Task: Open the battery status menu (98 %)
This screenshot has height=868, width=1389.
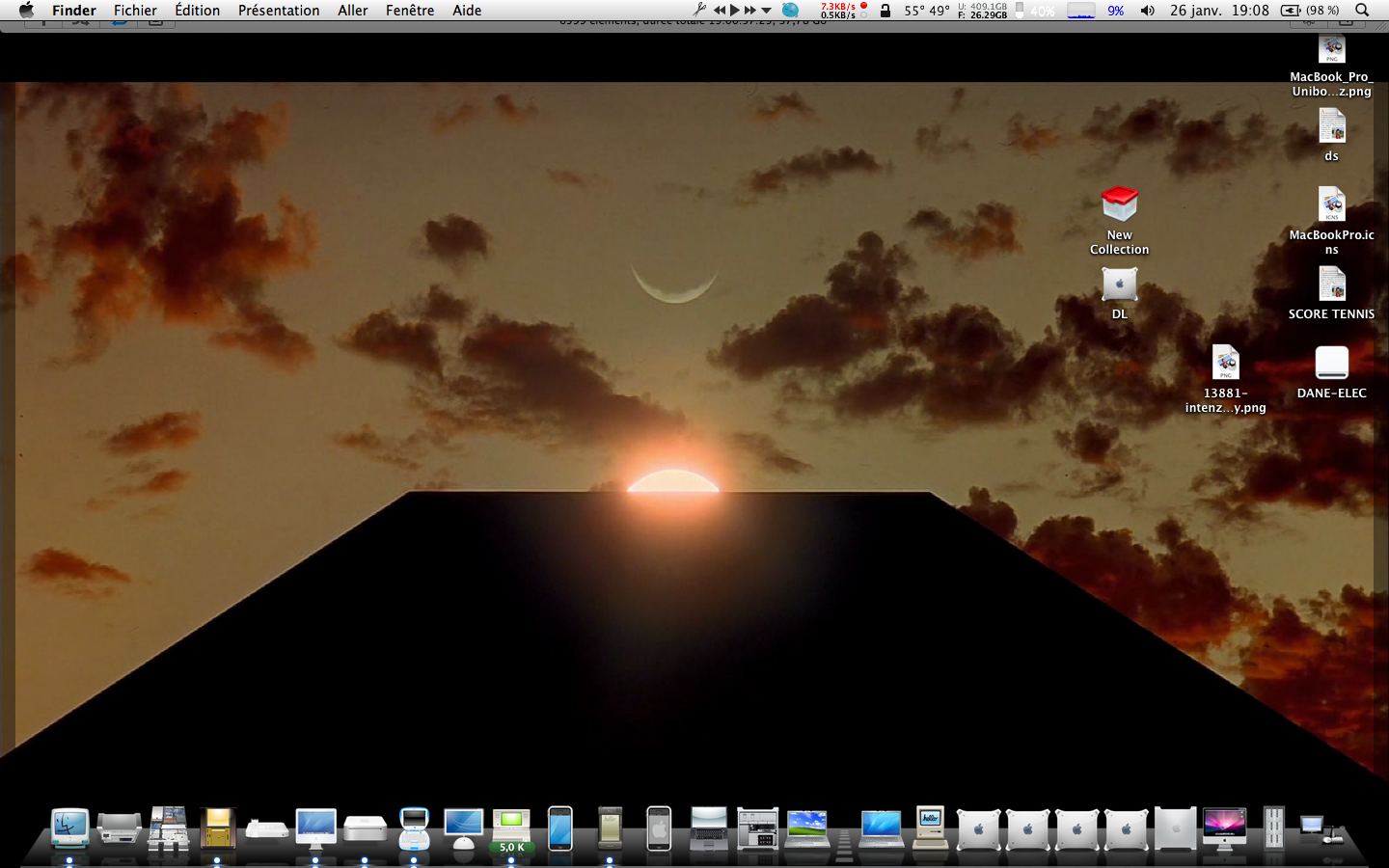Action: [x=1310, y=11]
